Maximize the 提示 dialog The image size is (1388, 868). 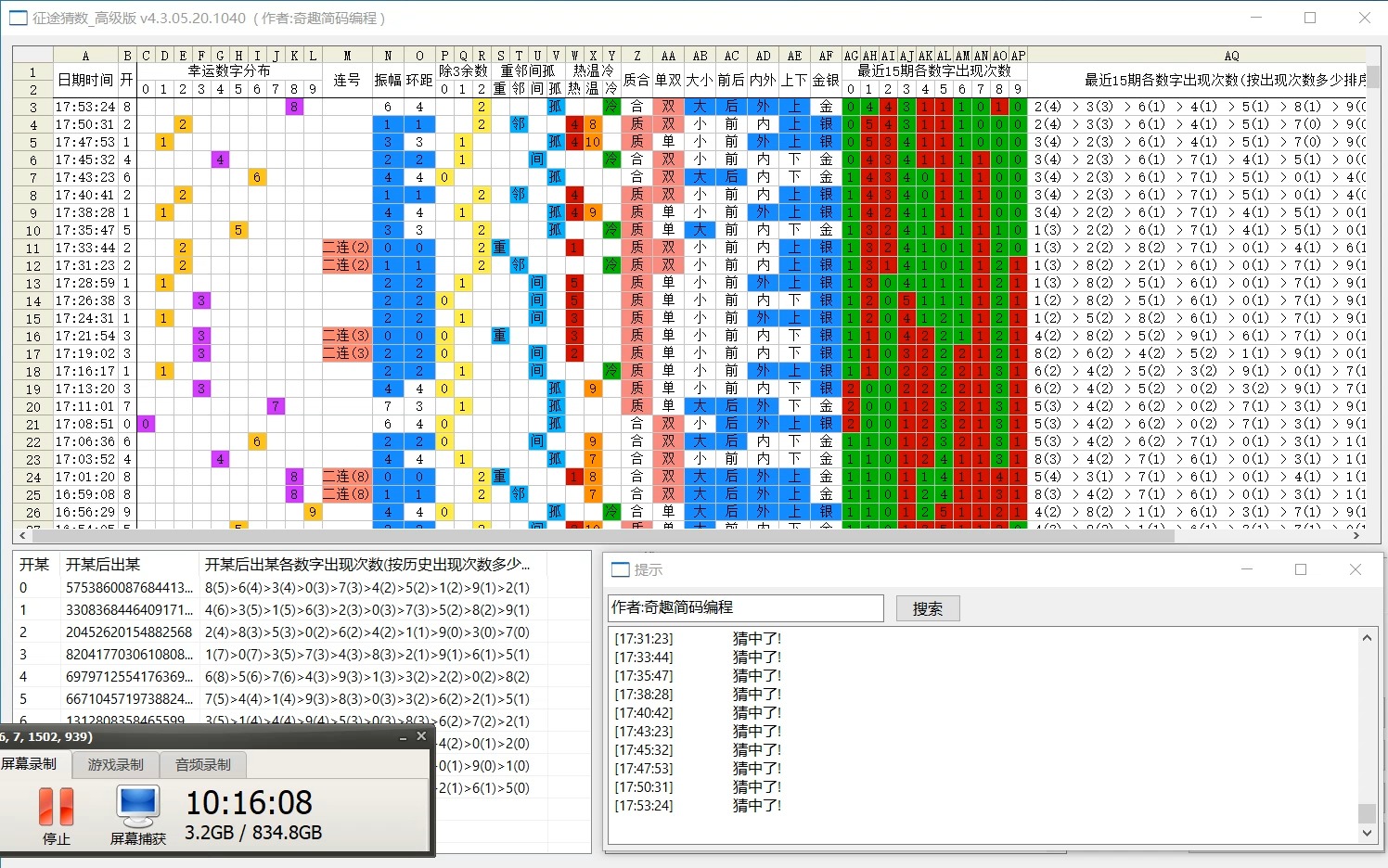coord(1301,569)
